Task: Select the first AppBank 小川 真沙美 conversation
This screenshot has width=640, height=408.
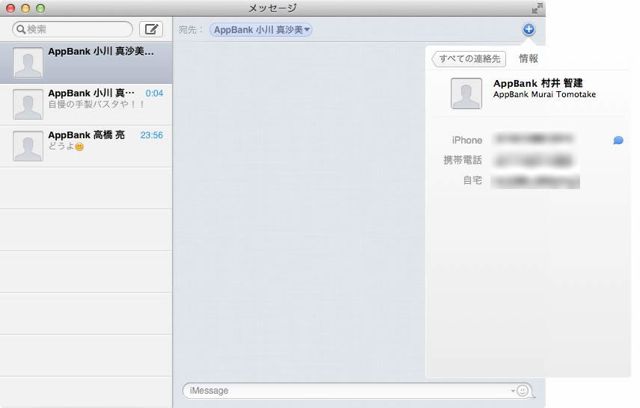Action: click(x=86, y=62)
